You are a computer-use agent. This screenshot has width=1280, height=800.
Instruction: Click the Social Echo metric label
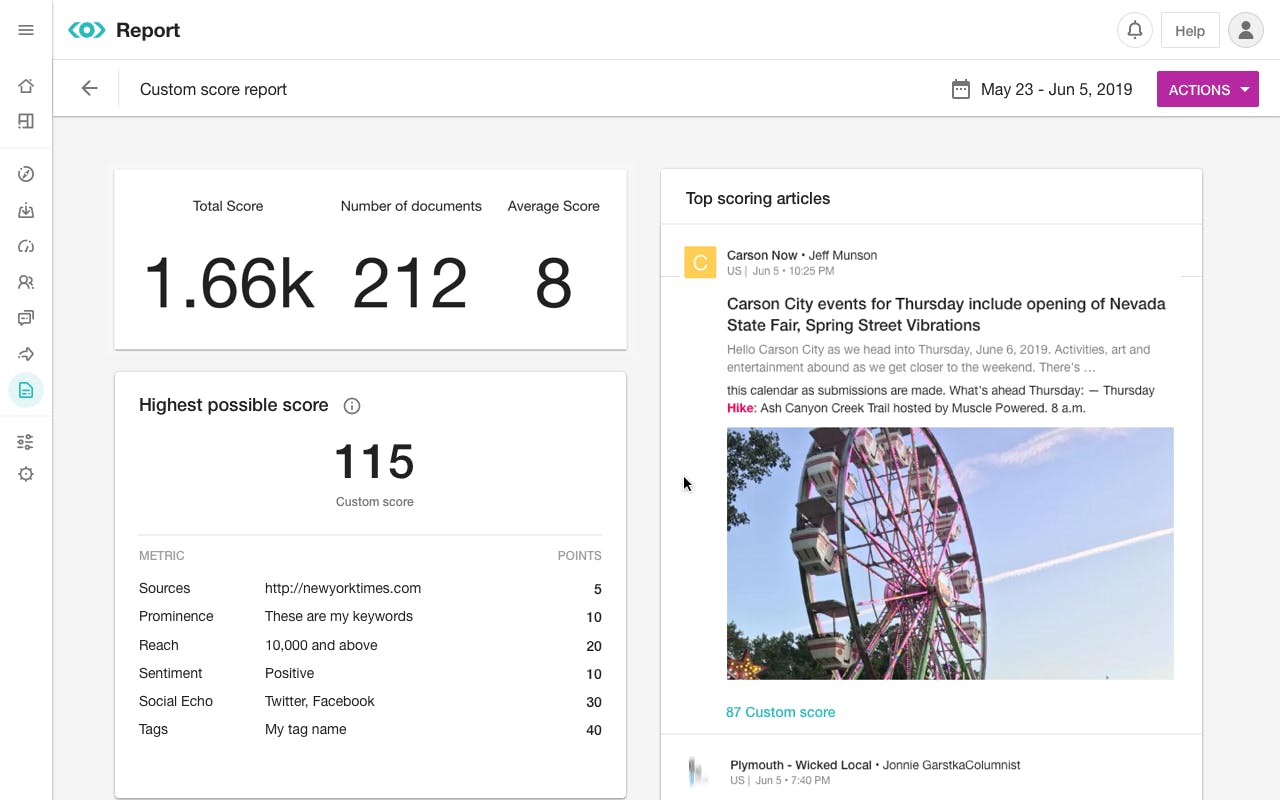tap(176, 701)
